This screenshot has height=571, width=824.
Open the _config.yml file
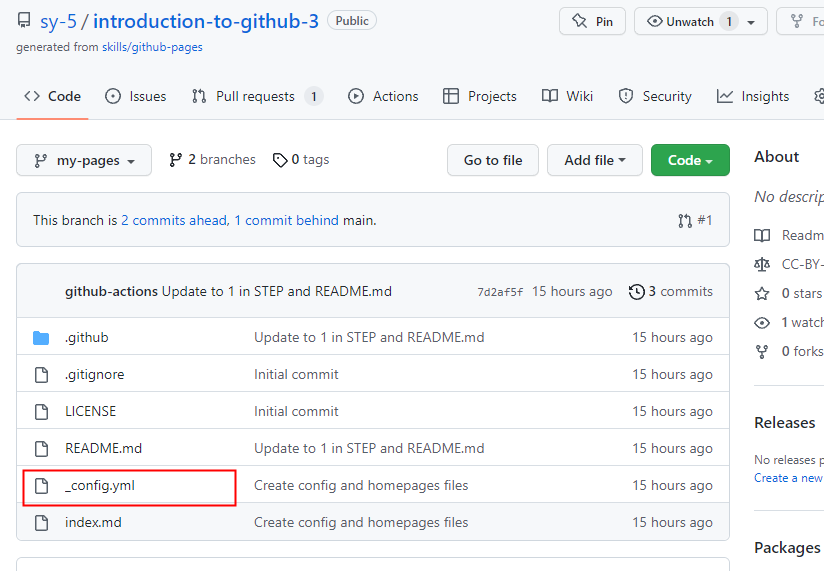(100, 486)
